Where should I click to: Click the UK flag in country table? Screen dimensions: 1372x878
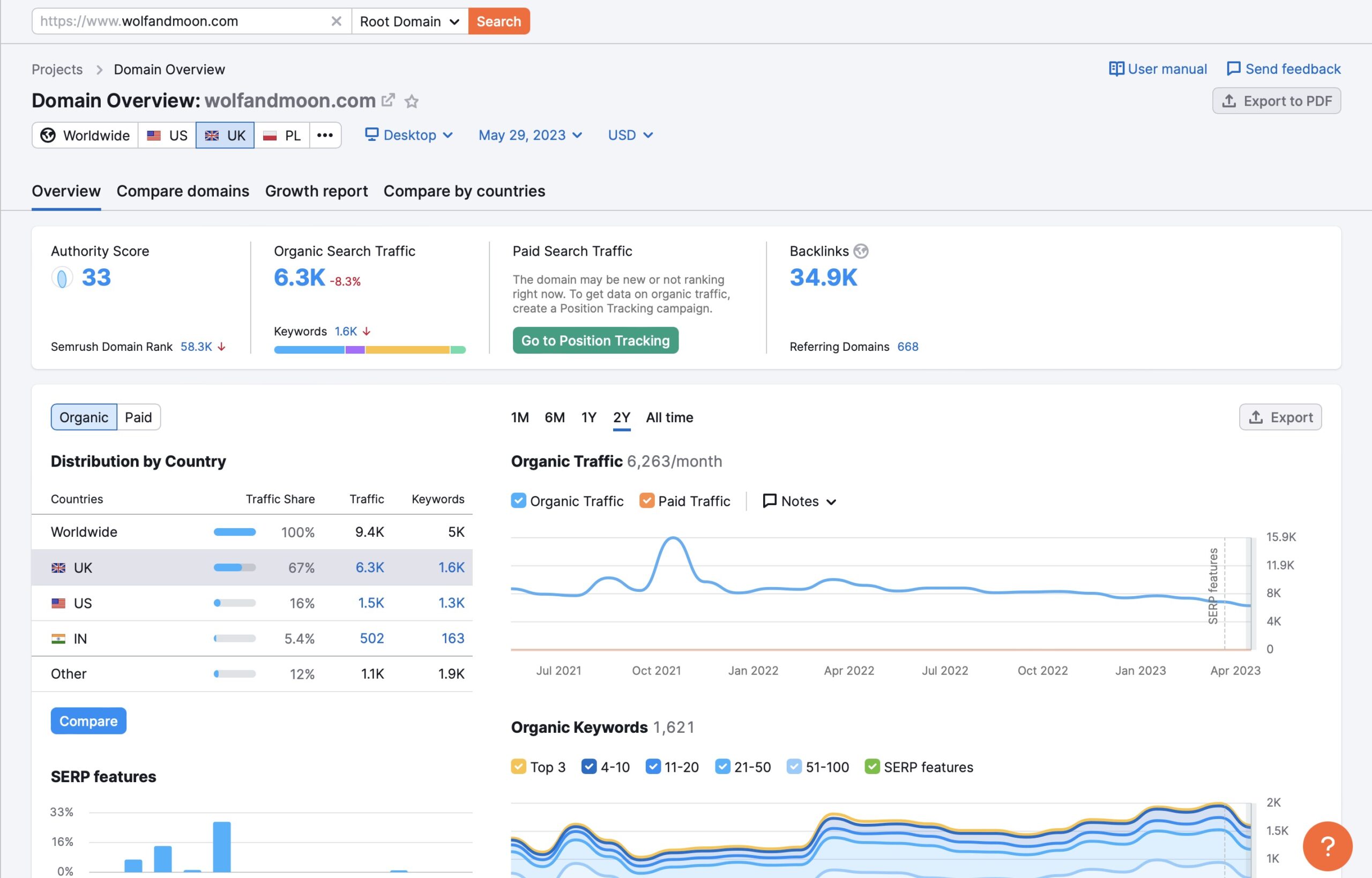point(58,568)
